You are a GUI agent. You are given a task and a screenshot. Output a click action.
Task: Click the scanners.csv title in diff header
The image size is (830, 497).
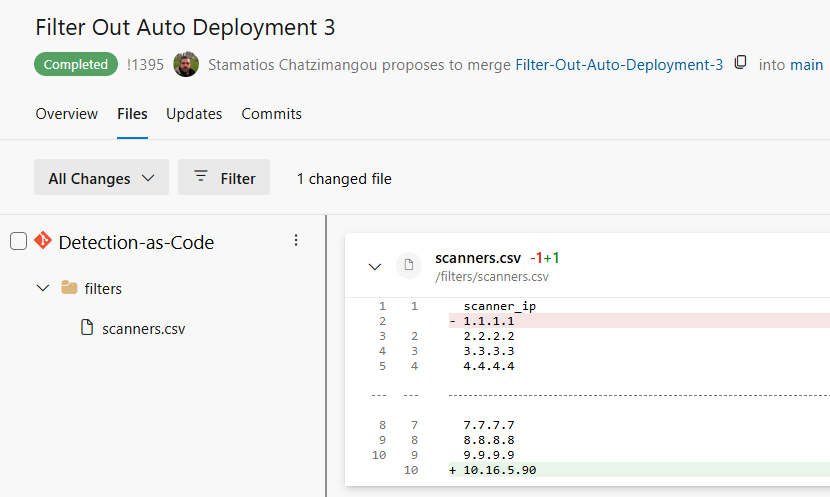[477, 258]
